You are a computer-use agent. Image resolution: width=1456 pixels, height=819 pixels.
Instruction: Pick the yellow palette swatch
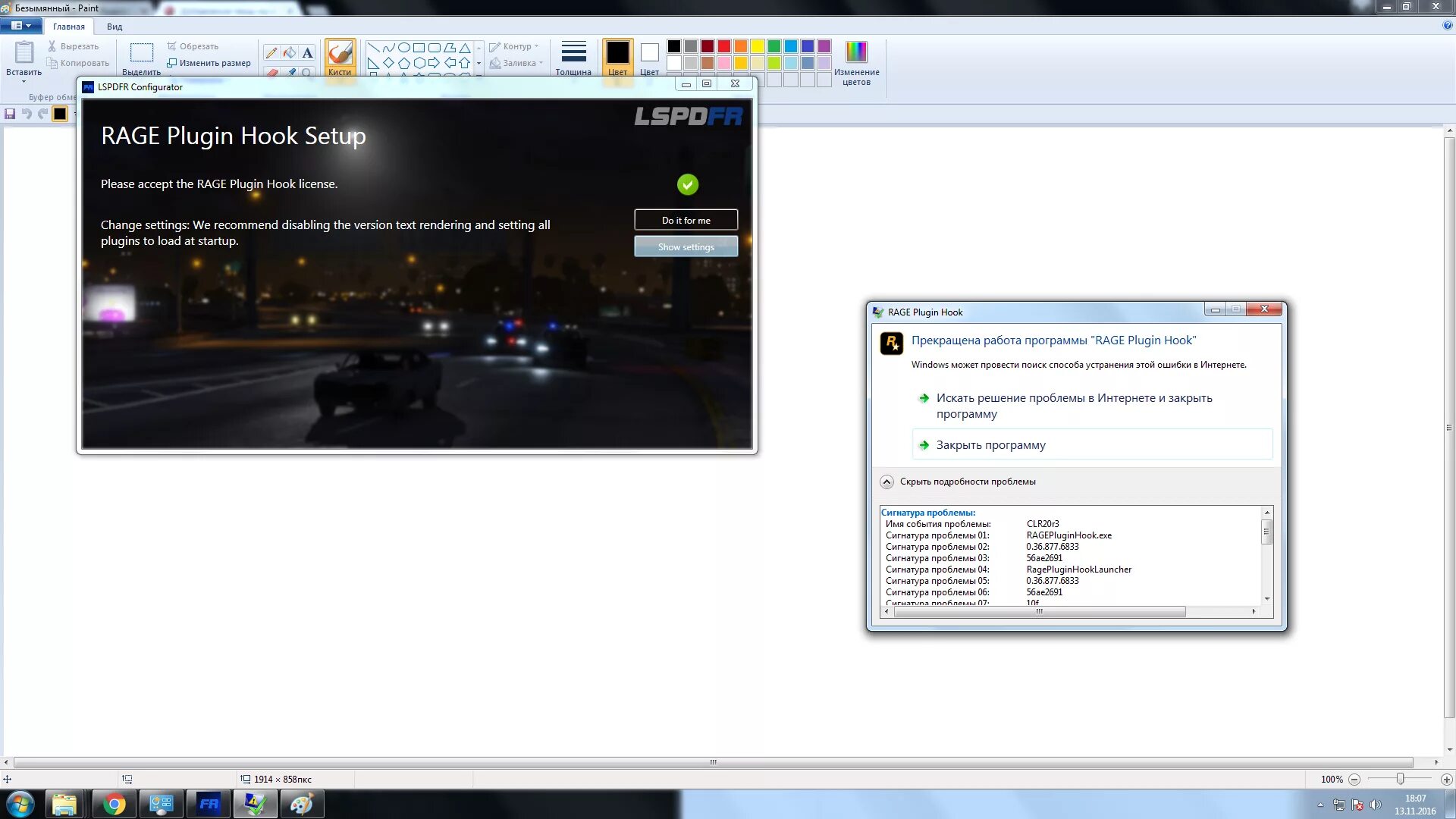758,46
